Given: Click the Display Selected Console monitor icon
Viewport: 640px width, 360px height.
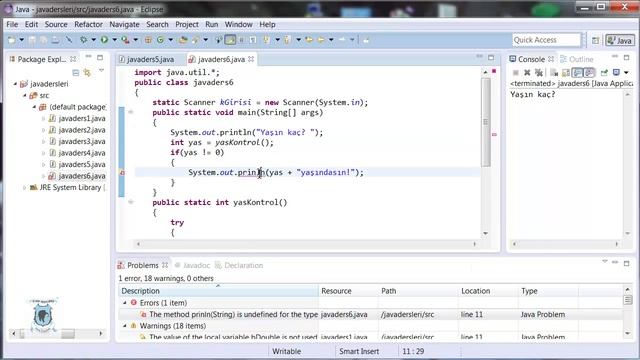Looking at the screenshot, I should tap(616, 72).
